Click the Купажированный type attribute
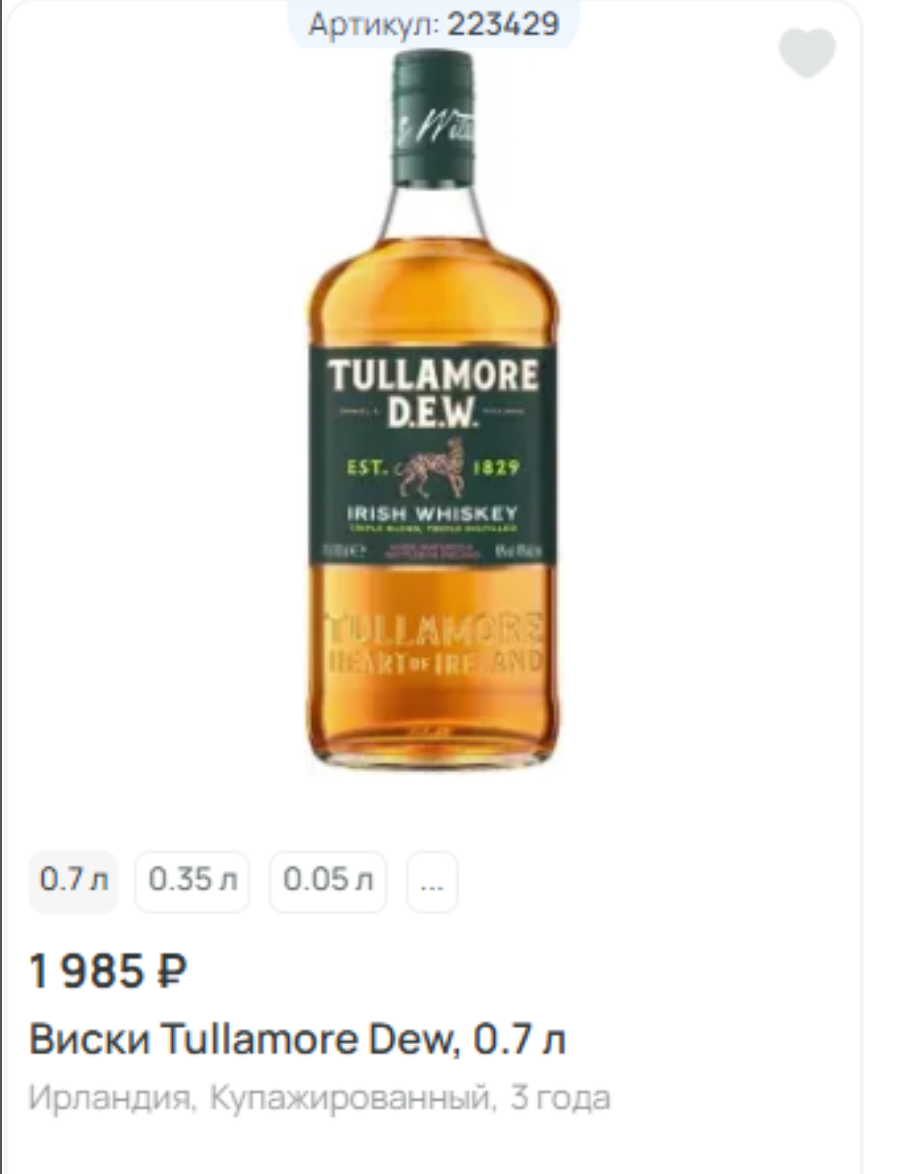 tap(352, 1098)
